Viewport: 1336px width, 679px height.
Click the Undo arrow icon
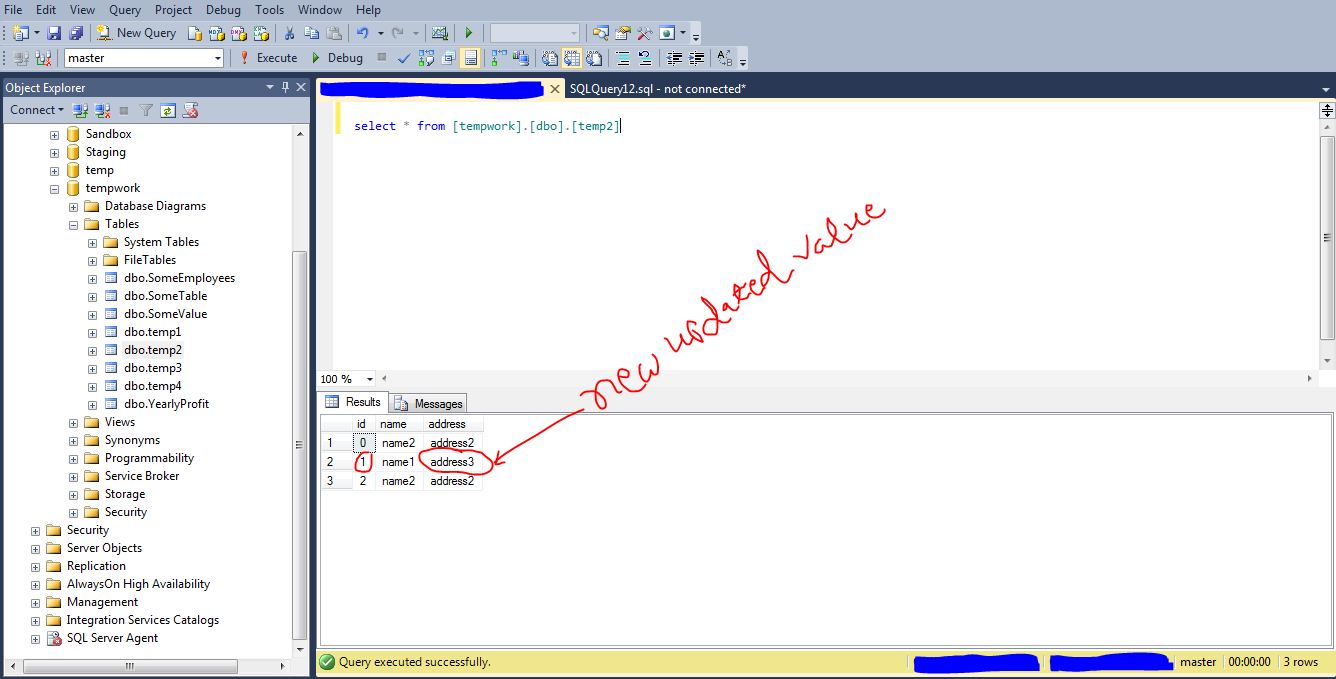pyautogui.click(x=362, y=33)
